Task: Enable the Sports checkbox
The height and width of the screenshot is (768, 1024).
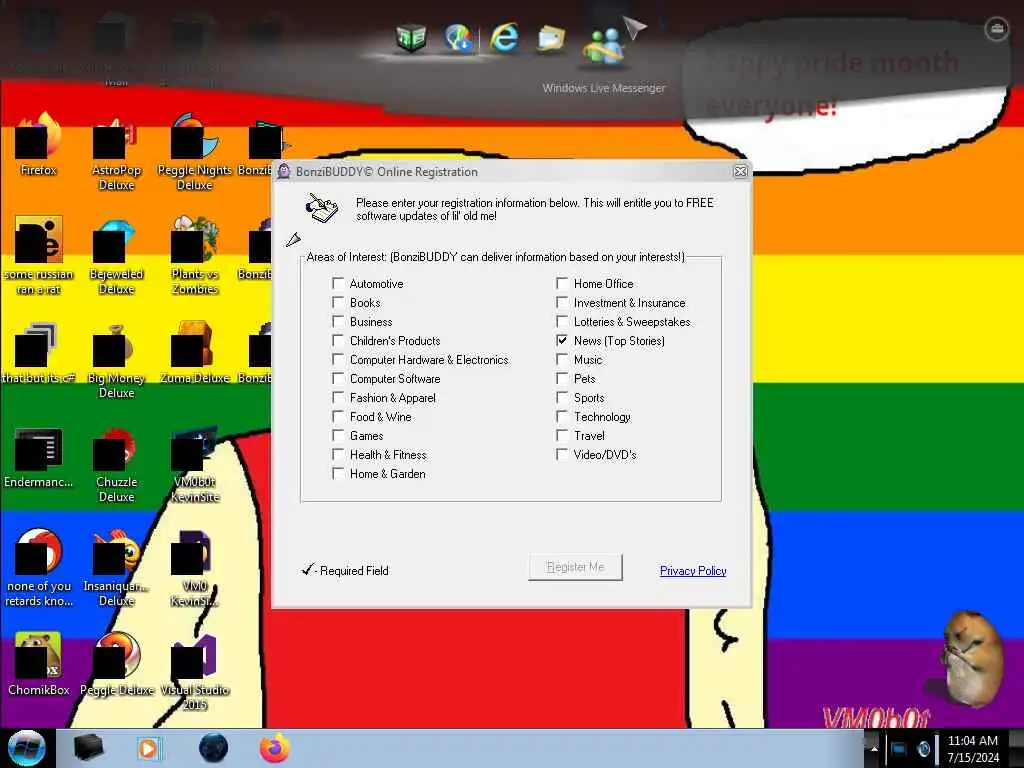Action: 562,397
